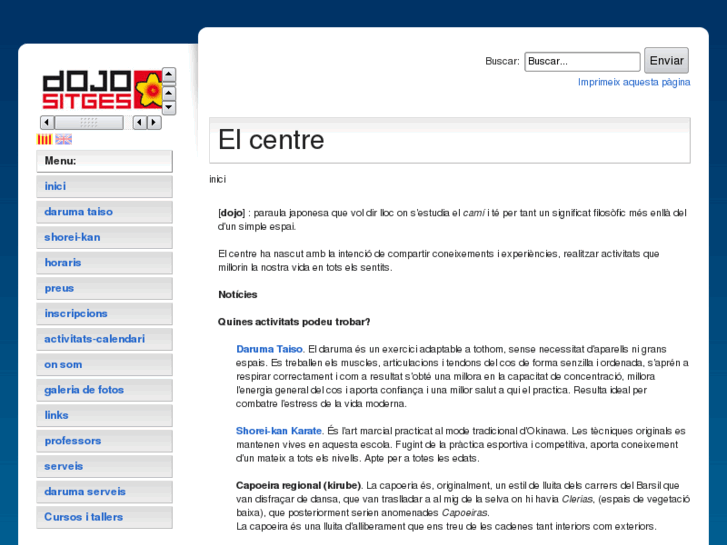This screenshot has width=727, height=545.
Task: Click the Enviar button
Action: (x=666, y=61)
